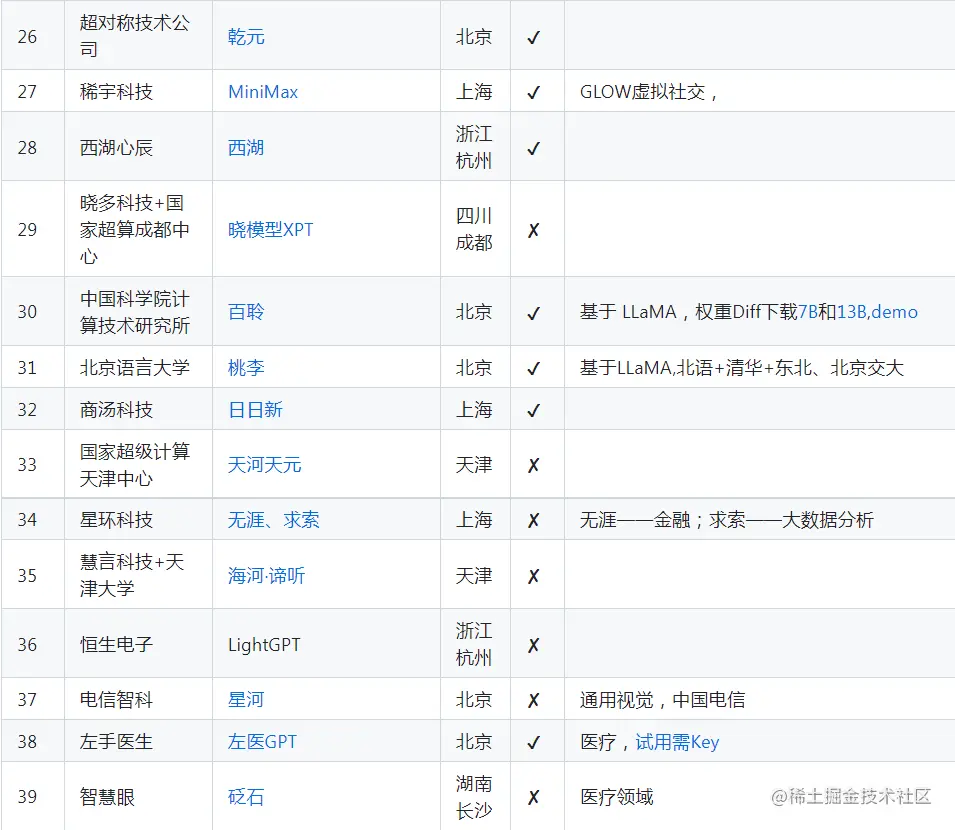Click the 桃李 model link
955x830 pixels.
click(244, 367)
